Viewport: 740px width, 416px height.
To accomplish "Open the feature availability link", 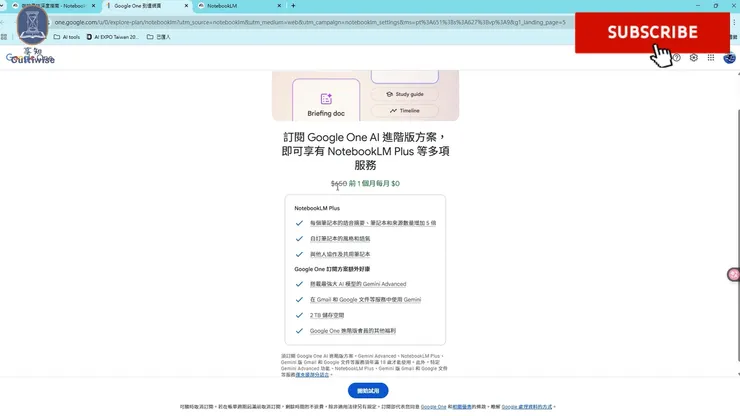I will coord(312,374).
